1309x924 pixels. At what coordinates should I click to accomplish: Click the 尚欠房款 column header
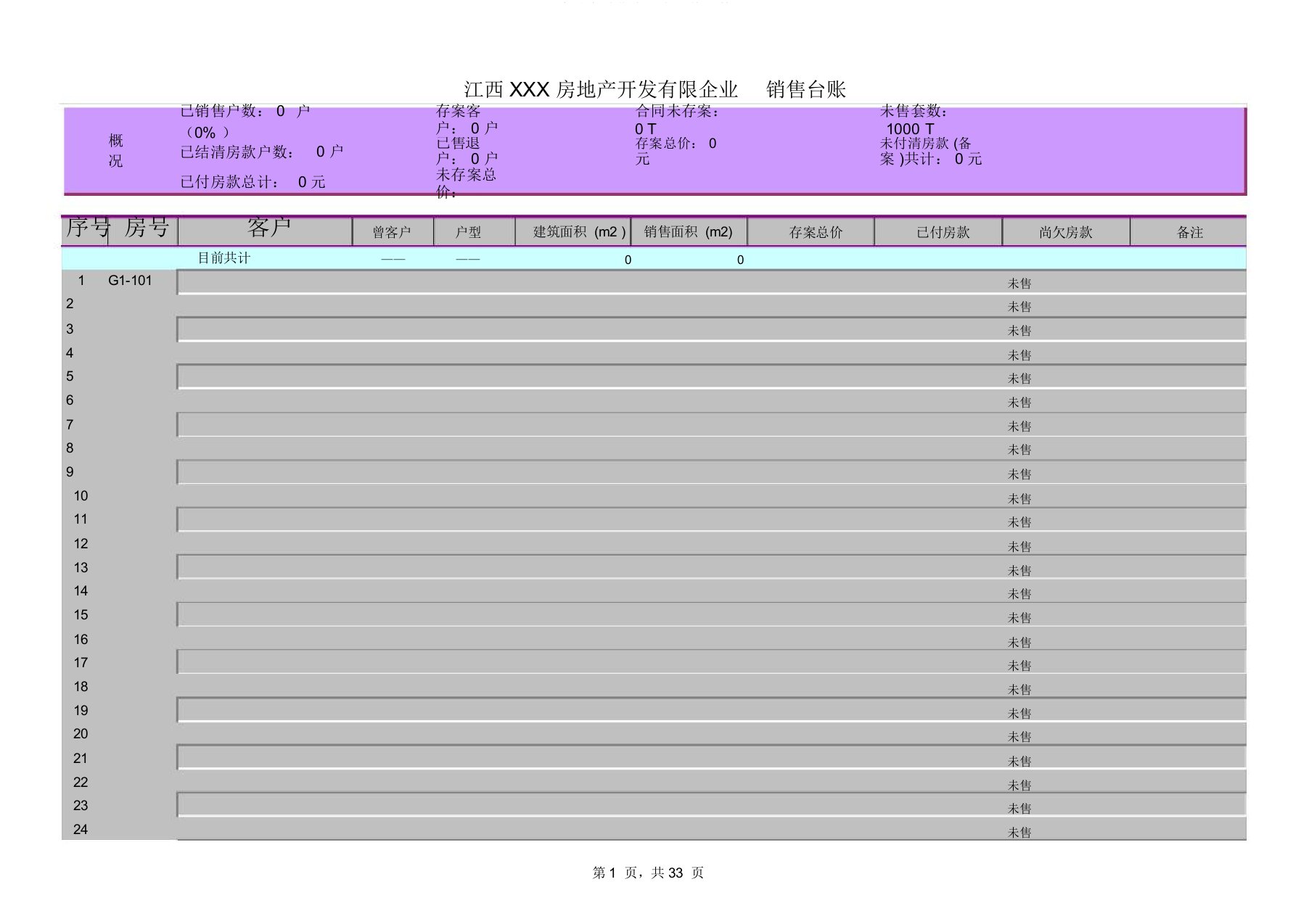(x=1066, y=232)
